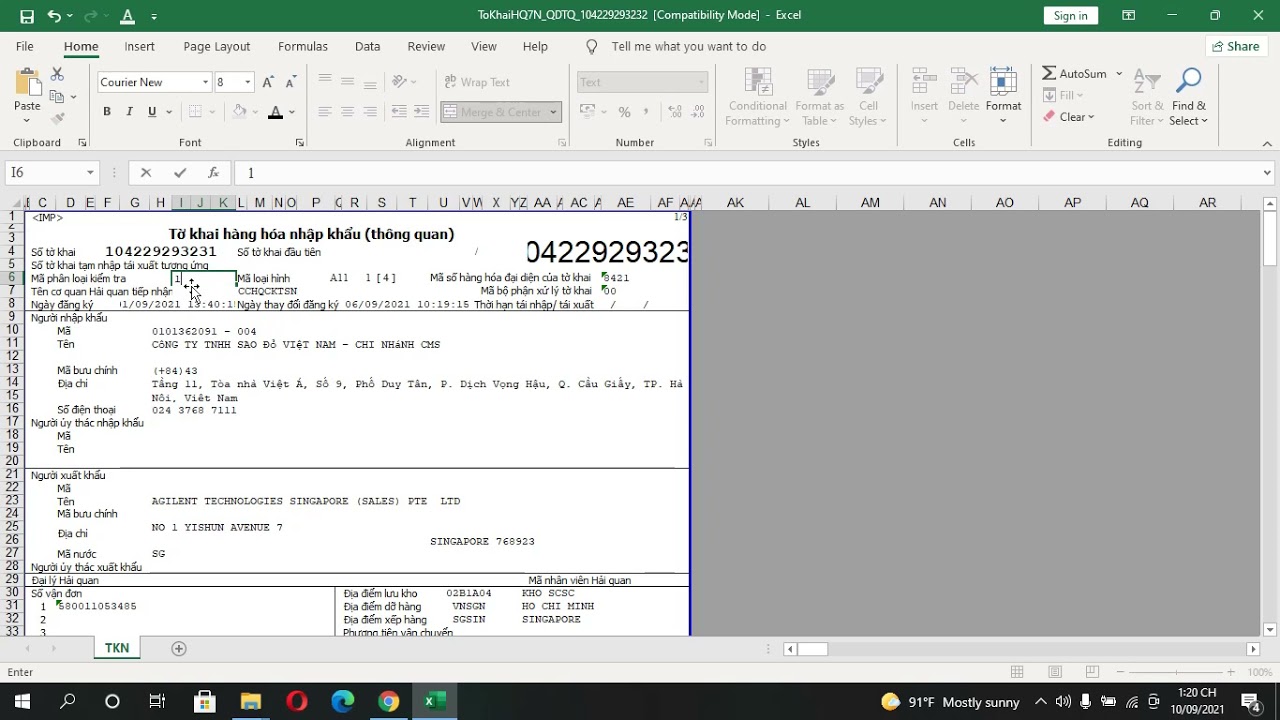Screen dimensions: 1280x720
Task: Expand the Conditional Formatting menu
Action: 757,97
